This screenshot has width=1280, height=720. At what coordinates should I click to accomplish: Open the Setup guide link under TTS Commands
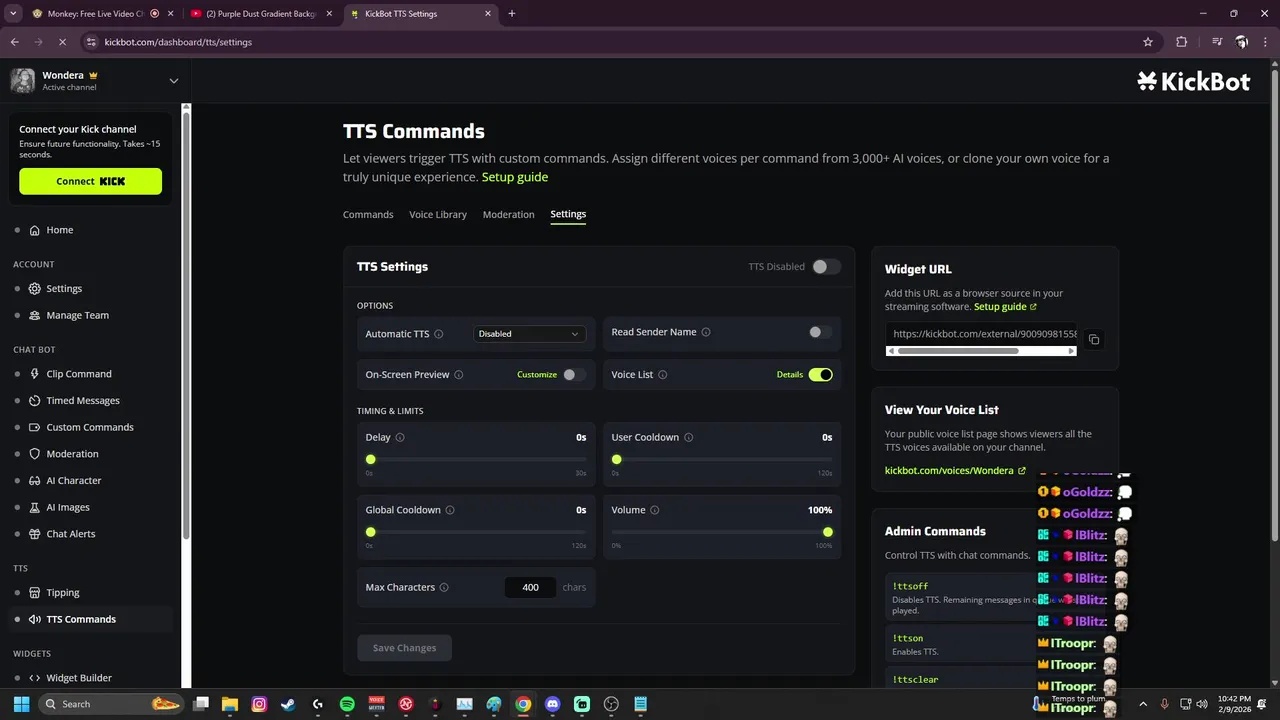[515, 177]
